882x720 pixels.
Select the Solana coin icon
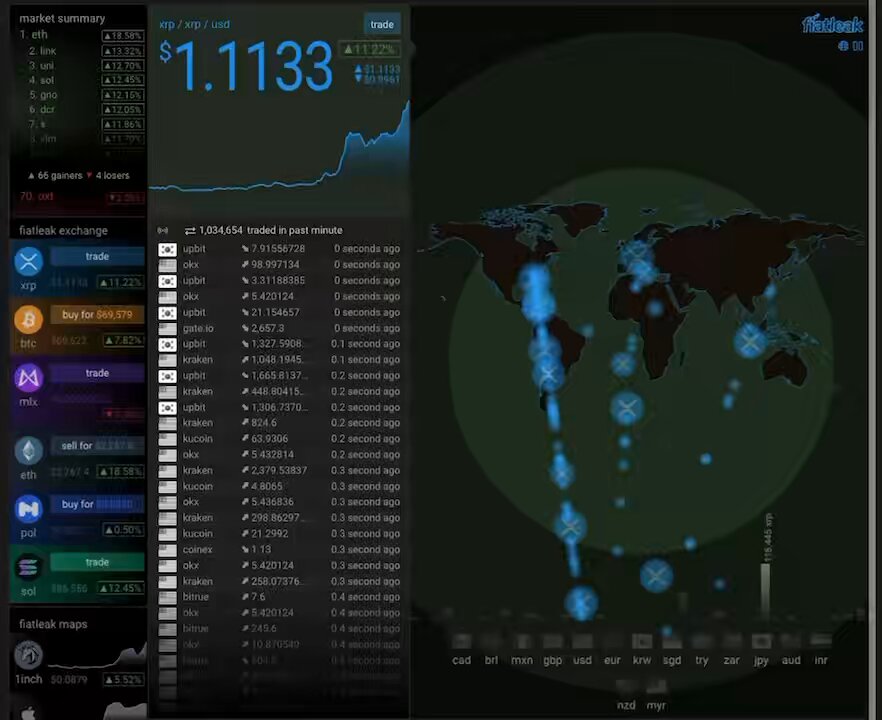pos(28,568)
